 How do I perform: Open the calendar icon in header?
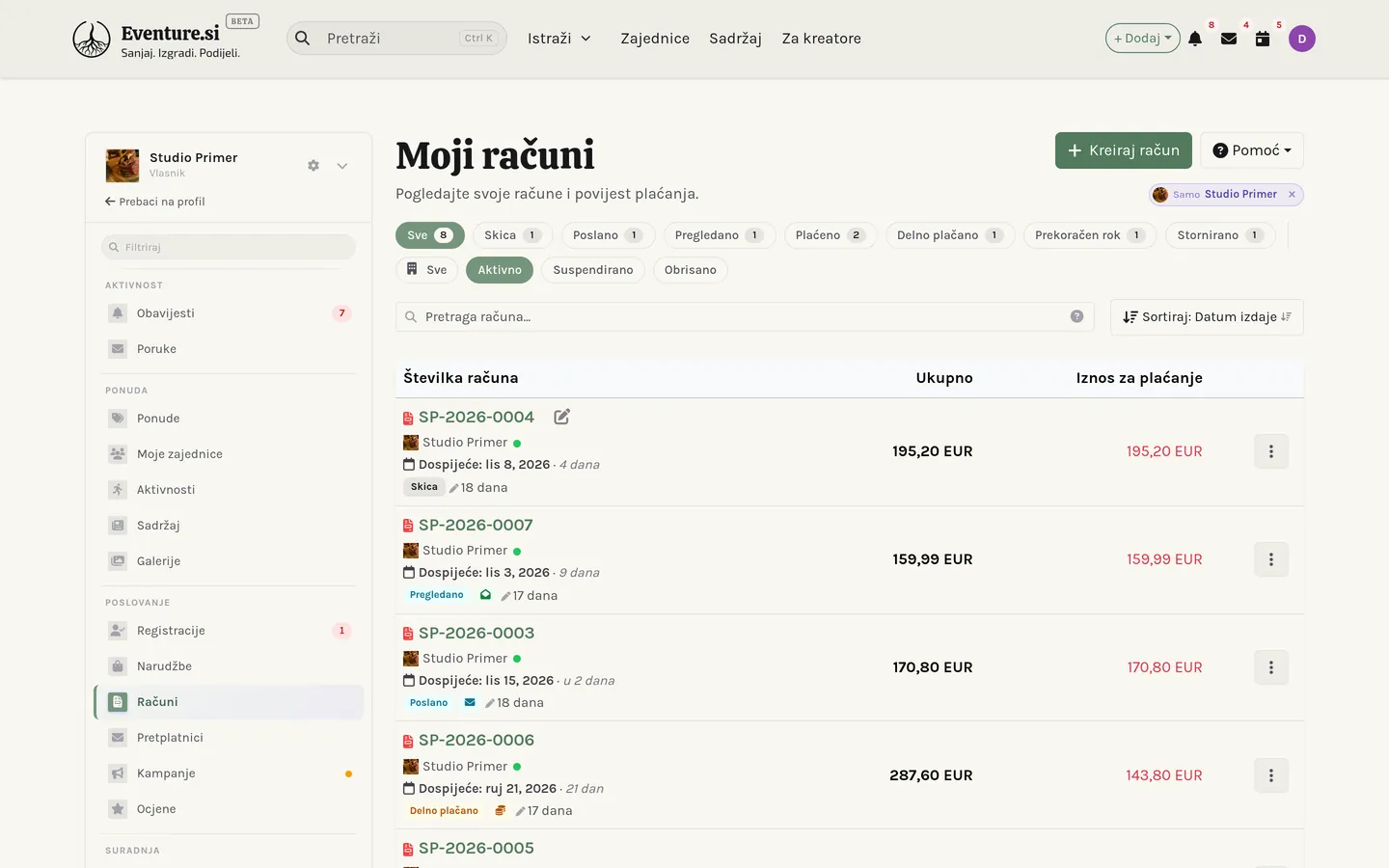1263,39
